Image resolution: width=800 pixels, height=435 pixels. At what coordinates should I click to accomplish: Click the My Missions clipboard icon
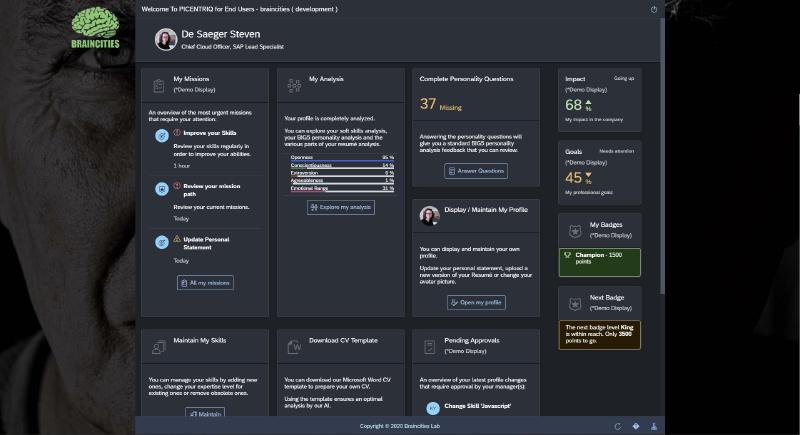click(x=158, y=85)
